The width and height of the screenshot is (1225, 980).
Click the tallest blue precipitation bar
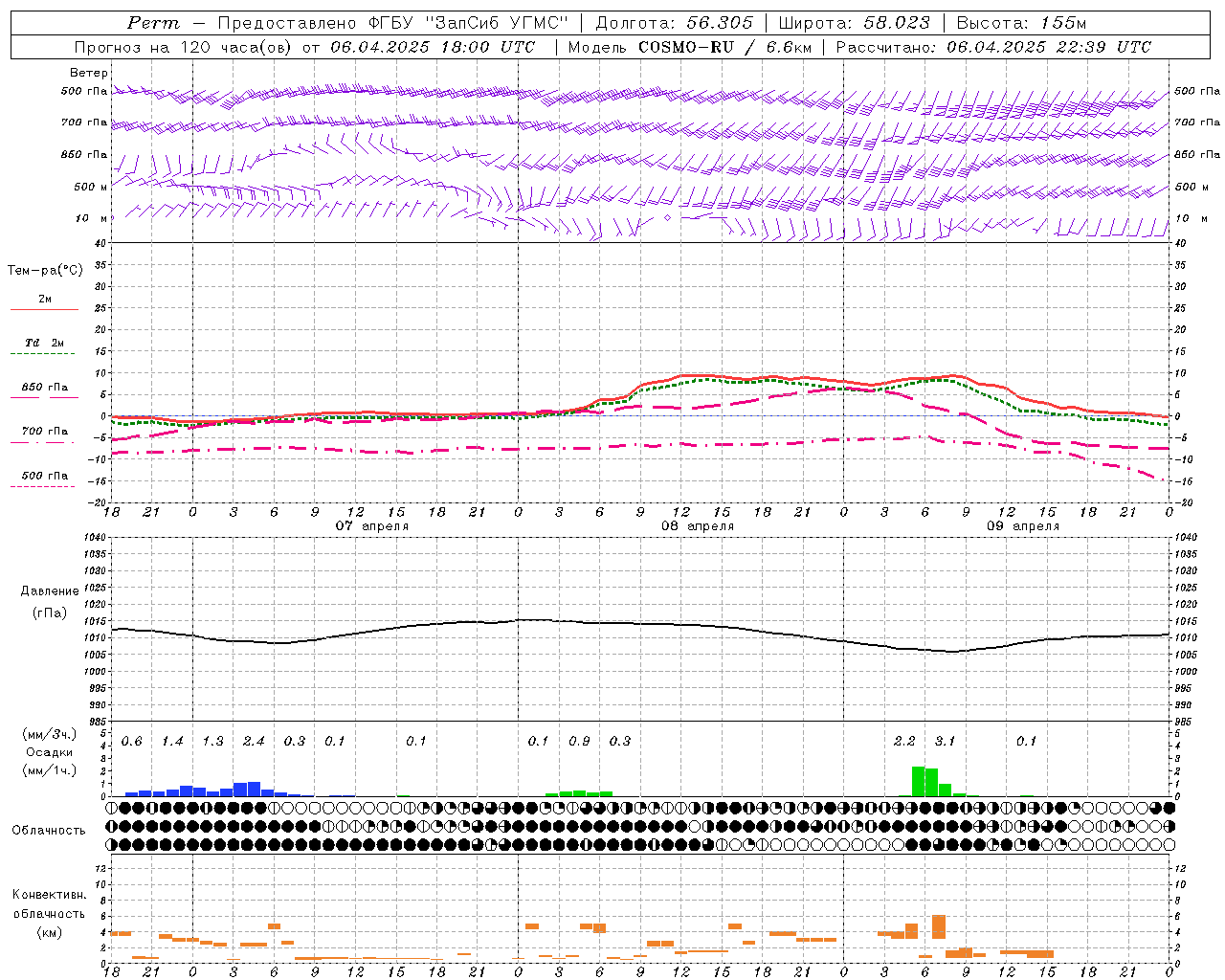254,790
